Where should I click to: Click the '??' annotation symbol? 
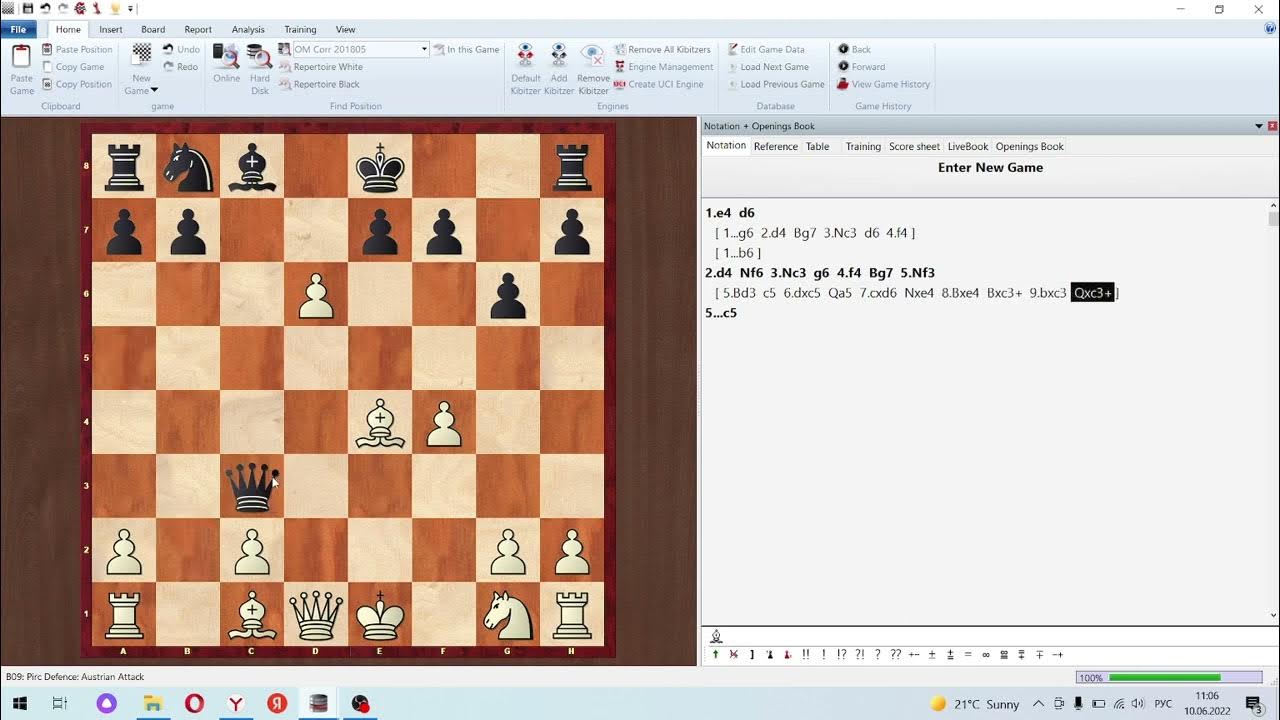pos(895,655)
